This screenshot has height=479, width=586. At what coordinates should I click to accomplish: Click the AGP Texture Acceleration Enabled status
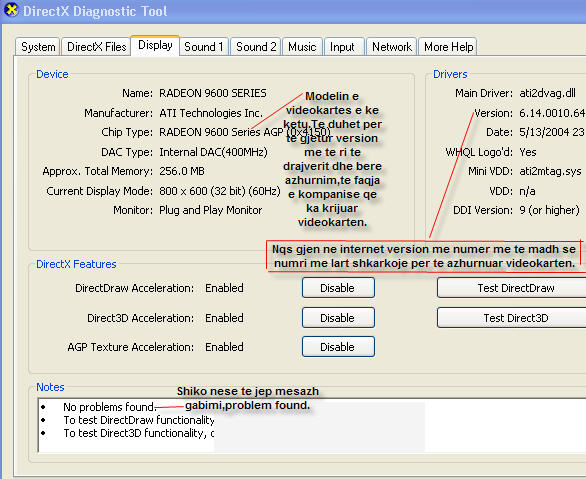click(224, 347)
